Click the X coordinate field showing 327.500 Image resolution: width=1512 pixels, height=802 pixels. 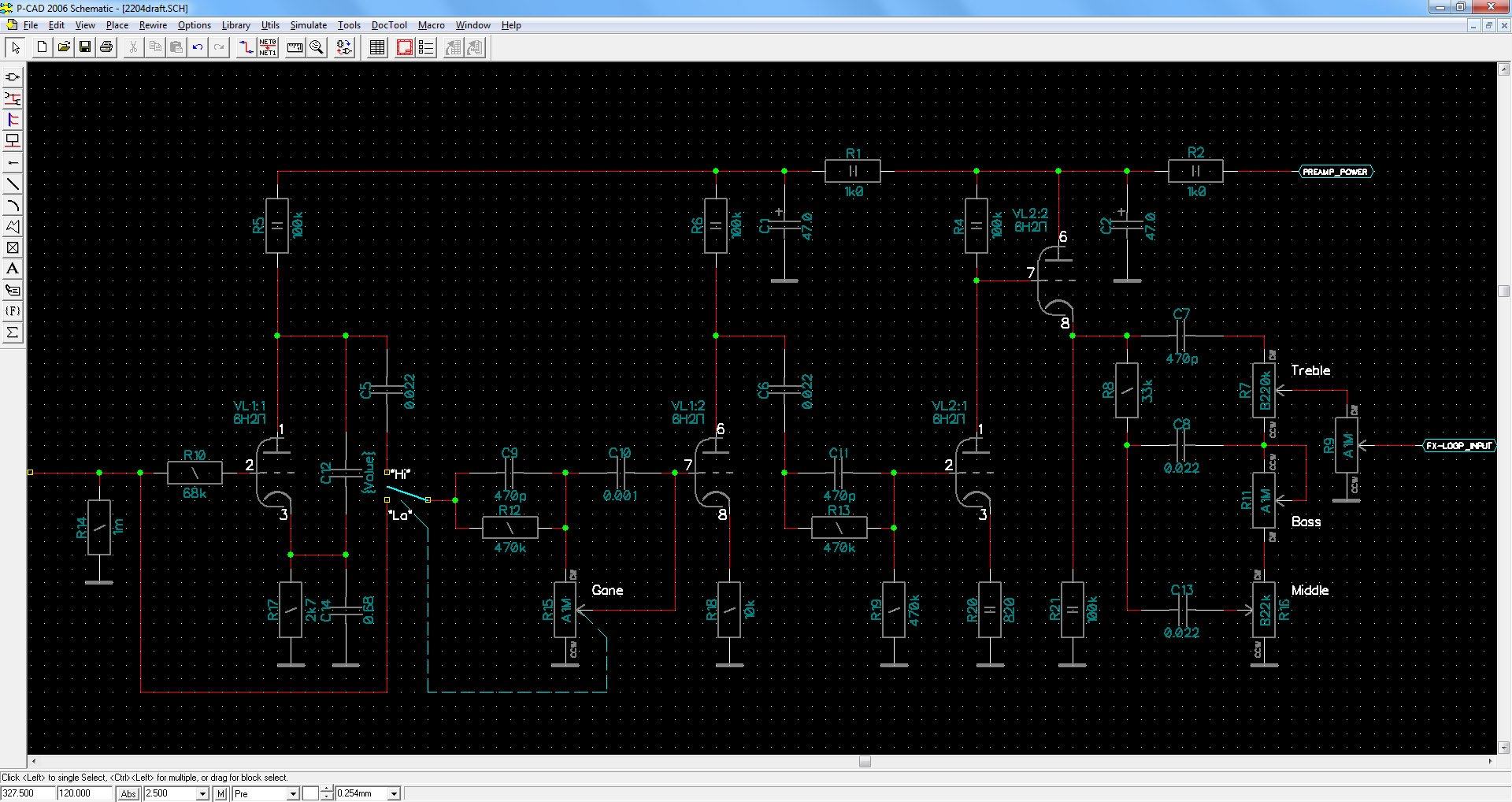pos(28,793)
